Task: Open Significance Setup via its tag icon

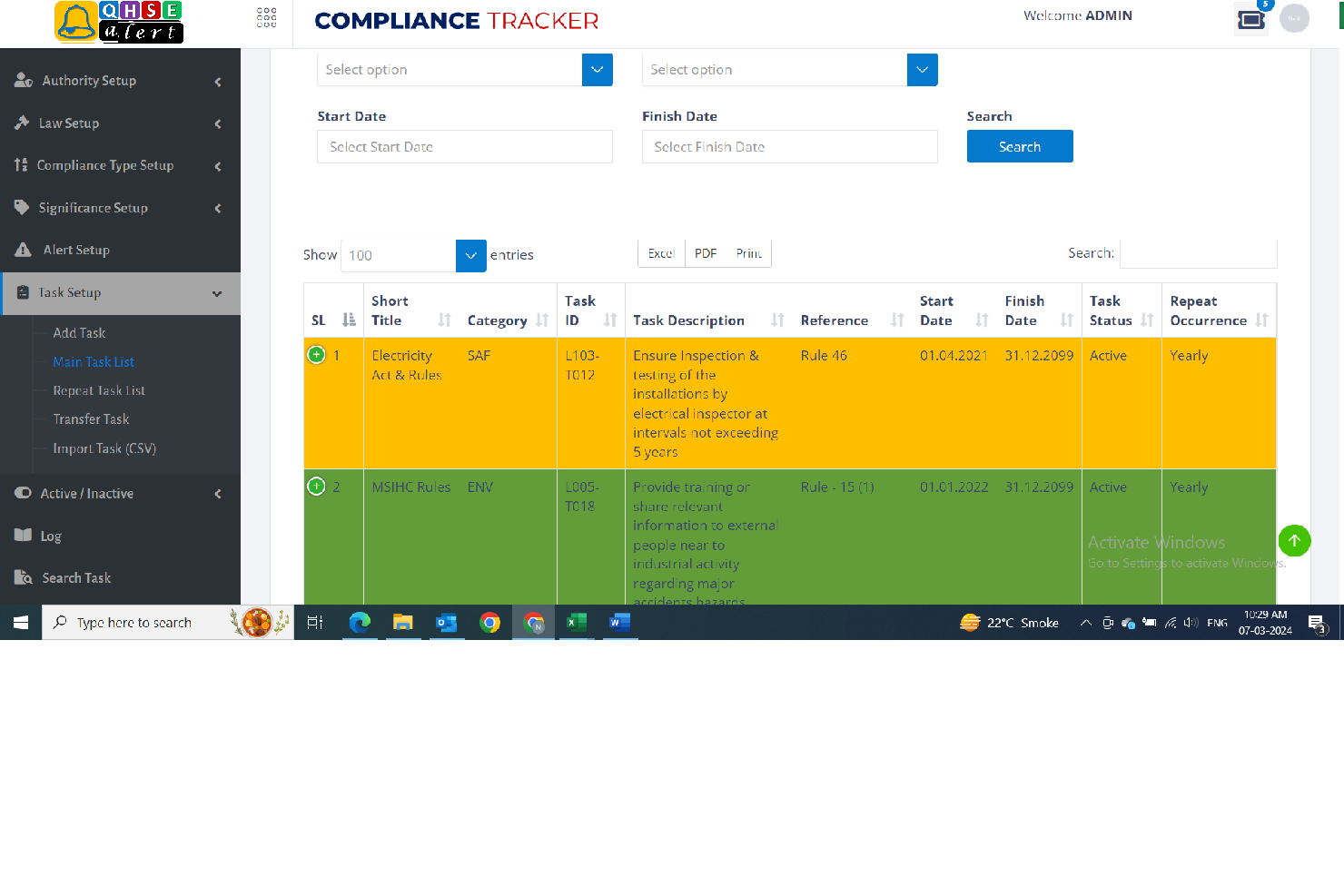Action: coord(21,207)
